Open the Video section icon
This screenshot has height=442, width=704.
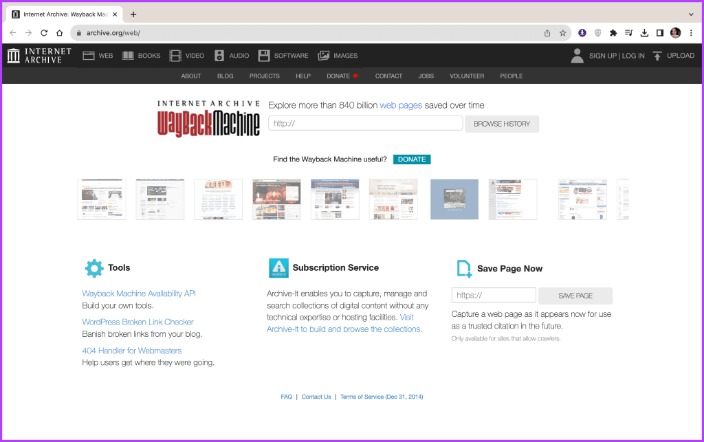[175, 56]
